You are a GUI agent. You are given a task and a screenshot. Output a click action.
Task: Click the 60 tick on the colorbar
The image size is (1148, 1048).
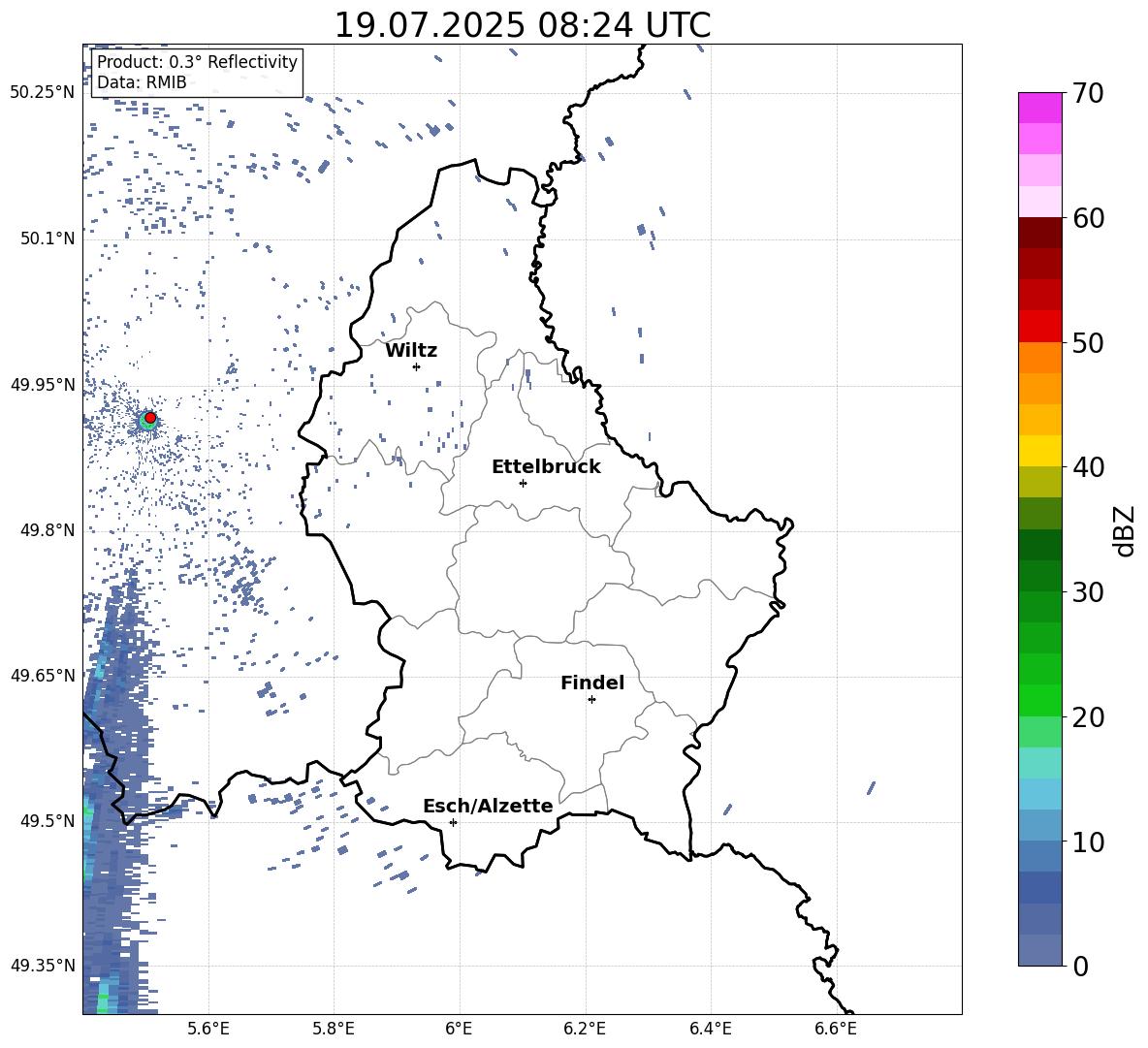(x=1087, y=218)
